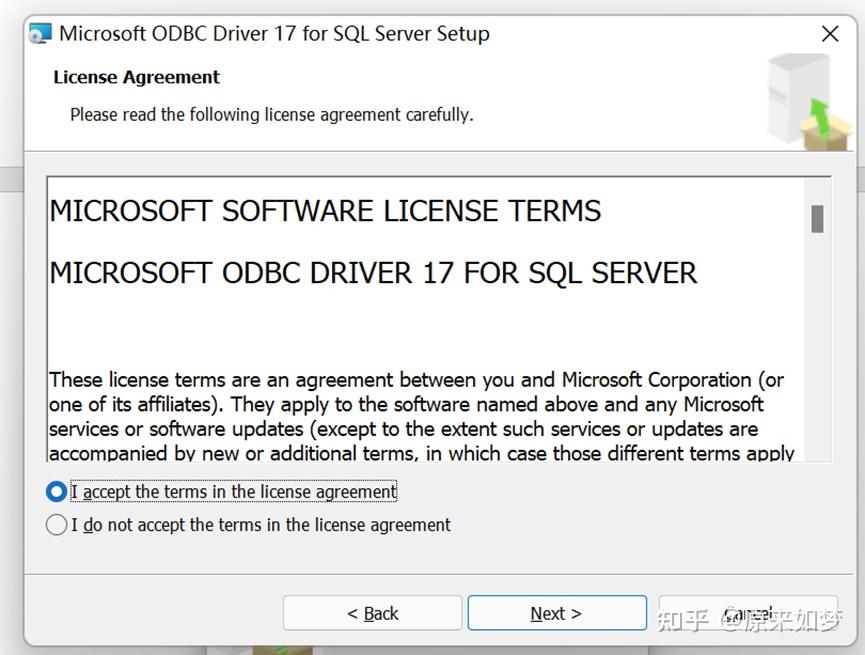The image size is (865, 655).
Task: Click the MICROSOFT SOFTWARE LICENSE TERMS heading
Action: 325,210
